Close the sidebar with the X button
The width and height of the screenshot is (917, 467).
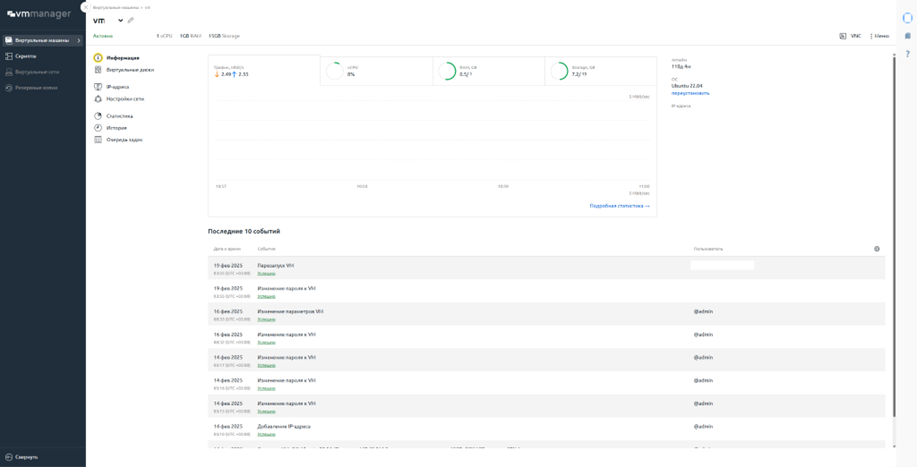(x=85, y=7)
